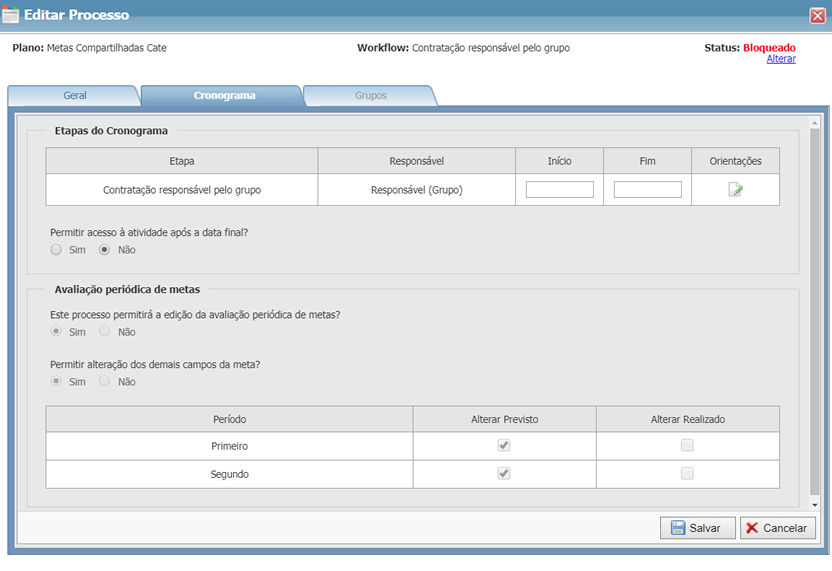
Task: Select the Cronograma tab
Action: click(224, 96)
